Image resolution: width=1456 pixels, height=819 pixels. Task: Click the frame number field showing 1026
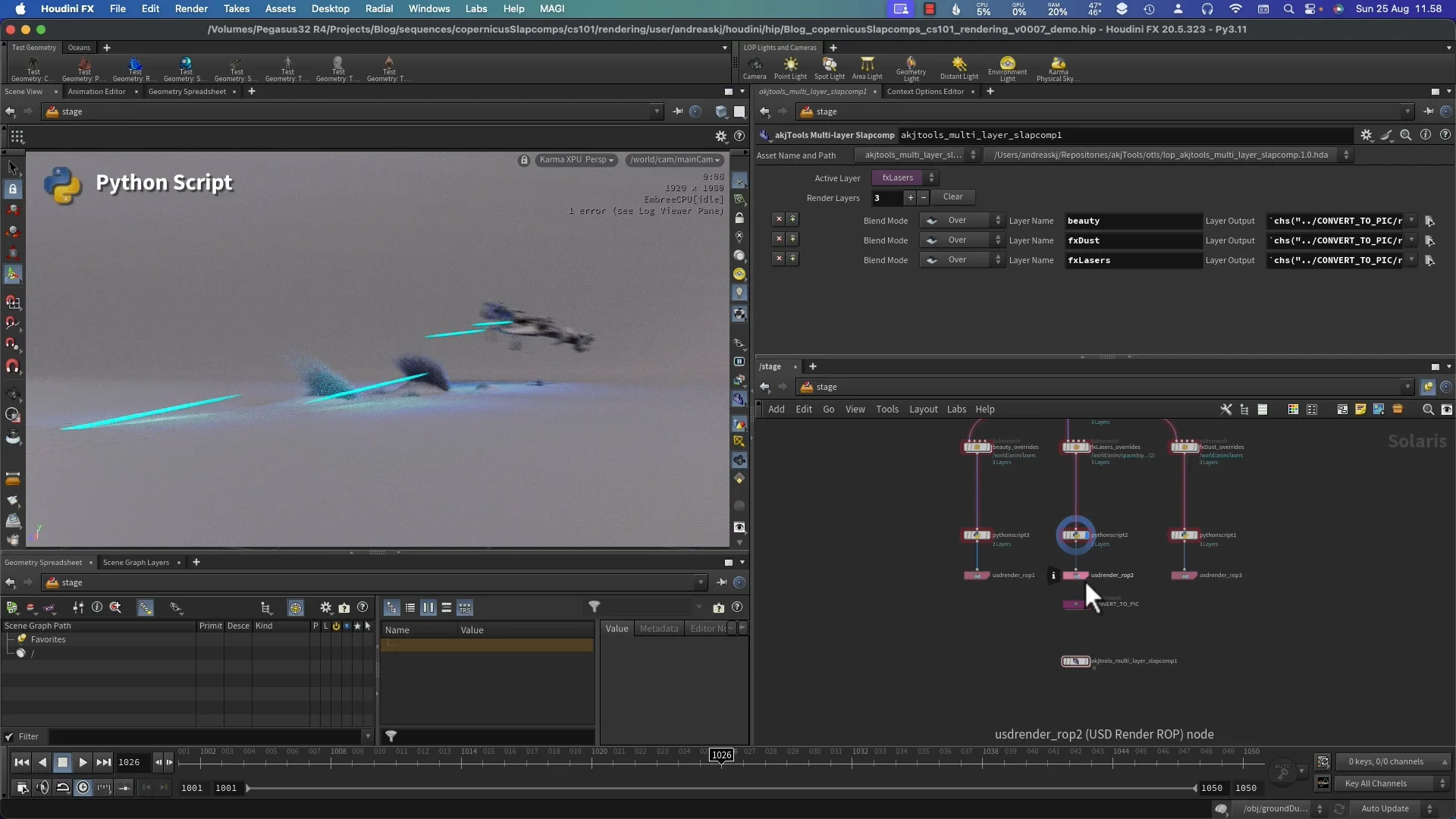130,762
